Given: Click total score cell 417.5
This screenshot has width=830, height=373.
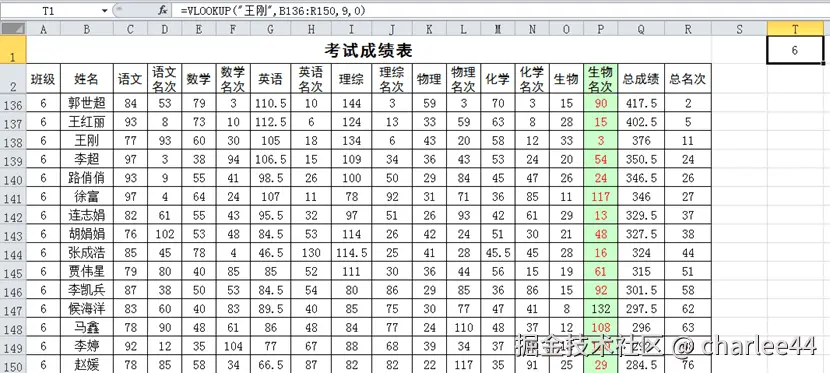Looking at the screenshot, I should [x=641, y=103].
